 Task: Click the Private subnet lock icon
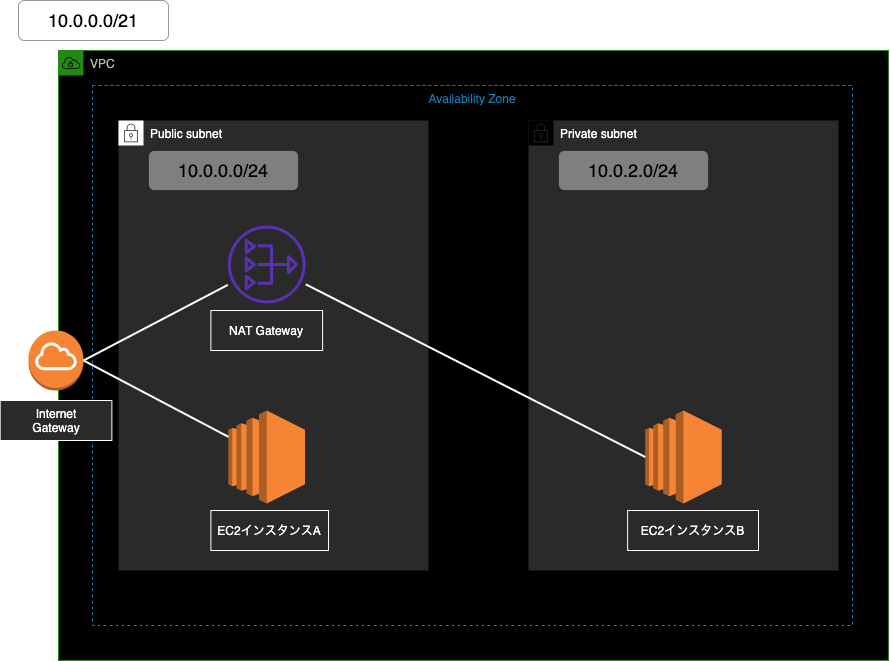pos(541,133)
